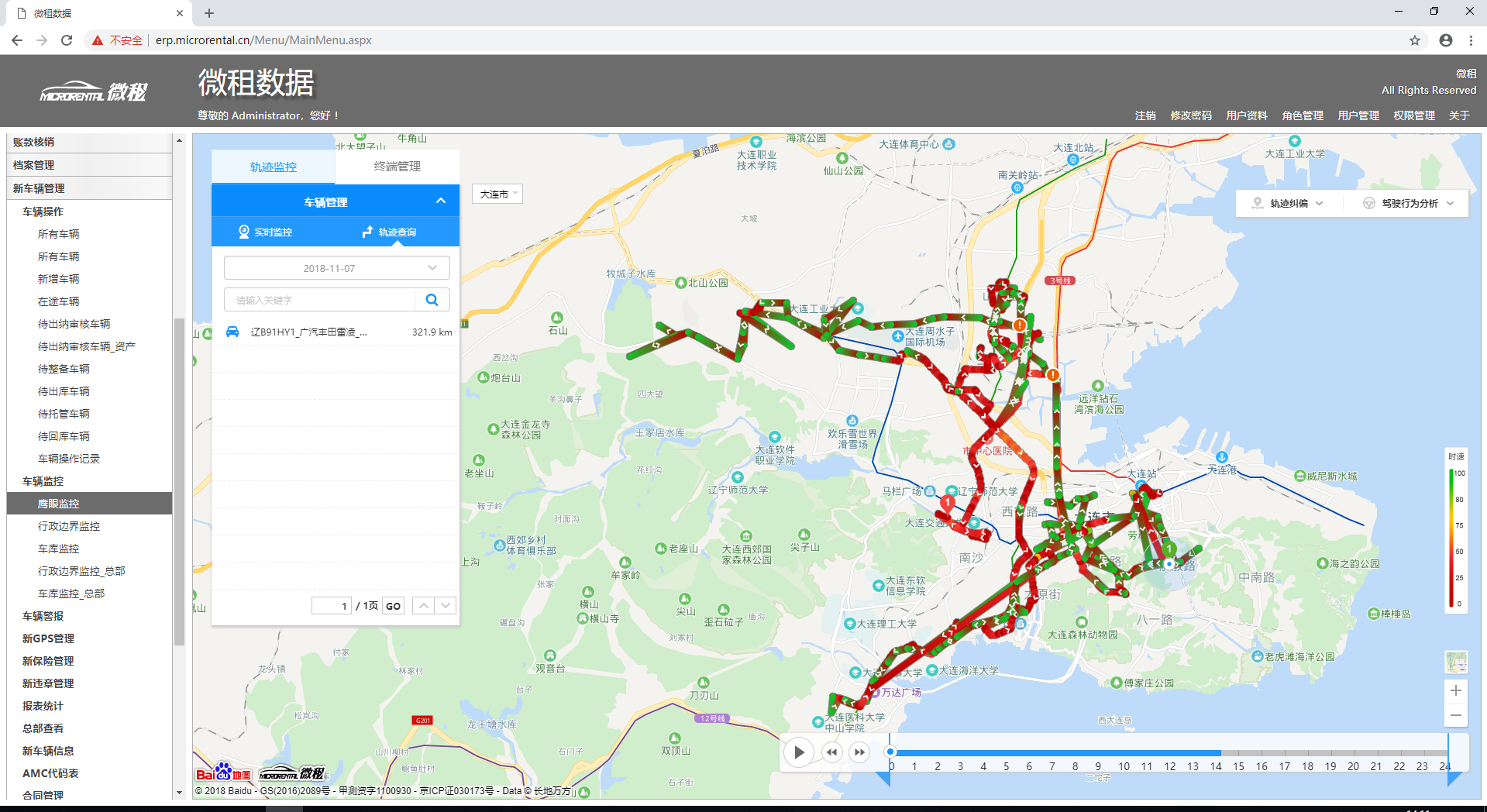Open 在途车辆 in the sidebar
This screenshot has width=1487, height=812.
(59, 301)
